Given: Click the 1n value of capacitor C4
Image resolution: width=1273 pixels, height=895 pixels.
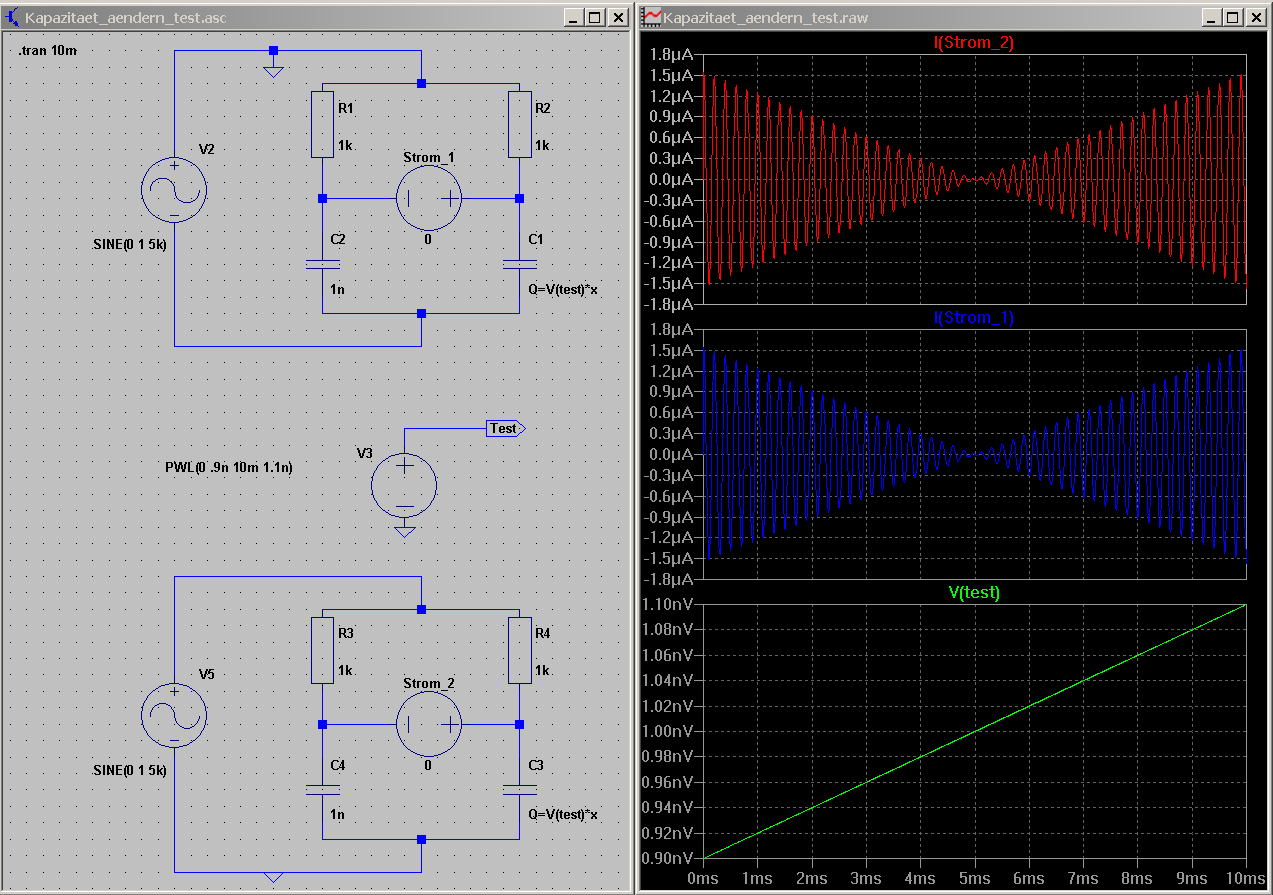Looking at the screenshot, I should point(337,814).
